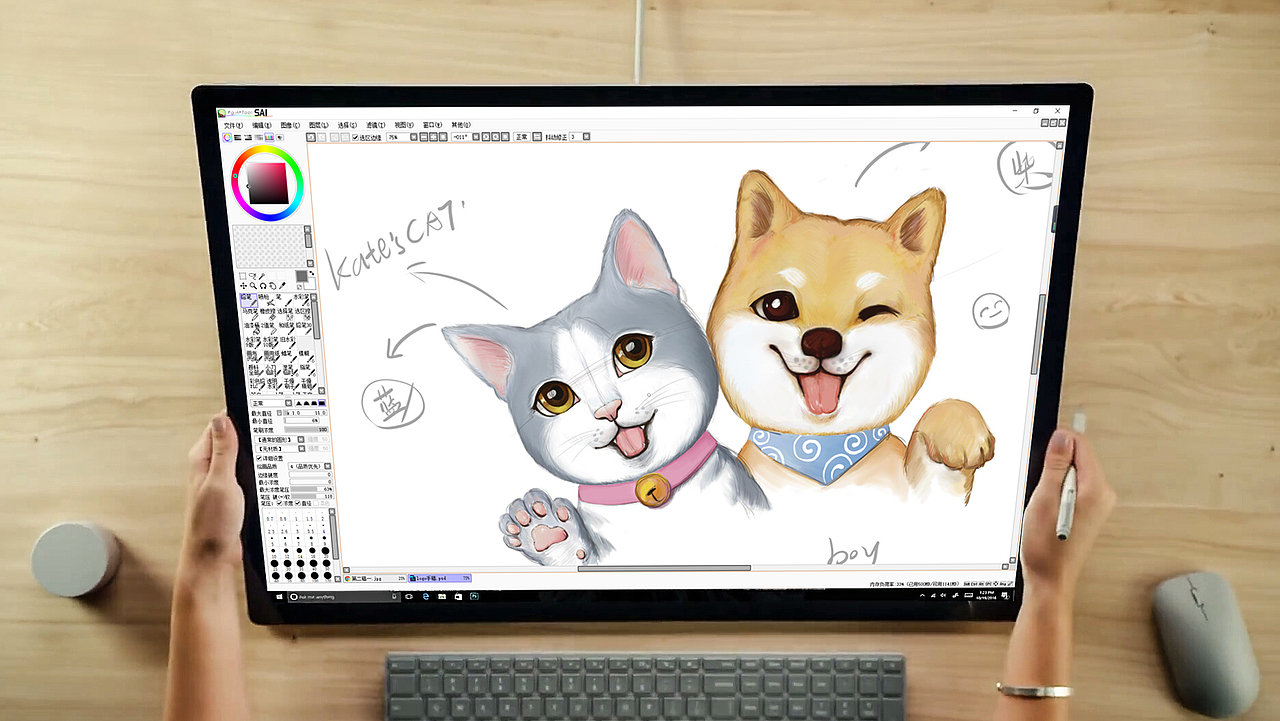Click the 正常 button in the top toolbar
The height and width of the screenshot is (721, 1280).
coord(521,137)
